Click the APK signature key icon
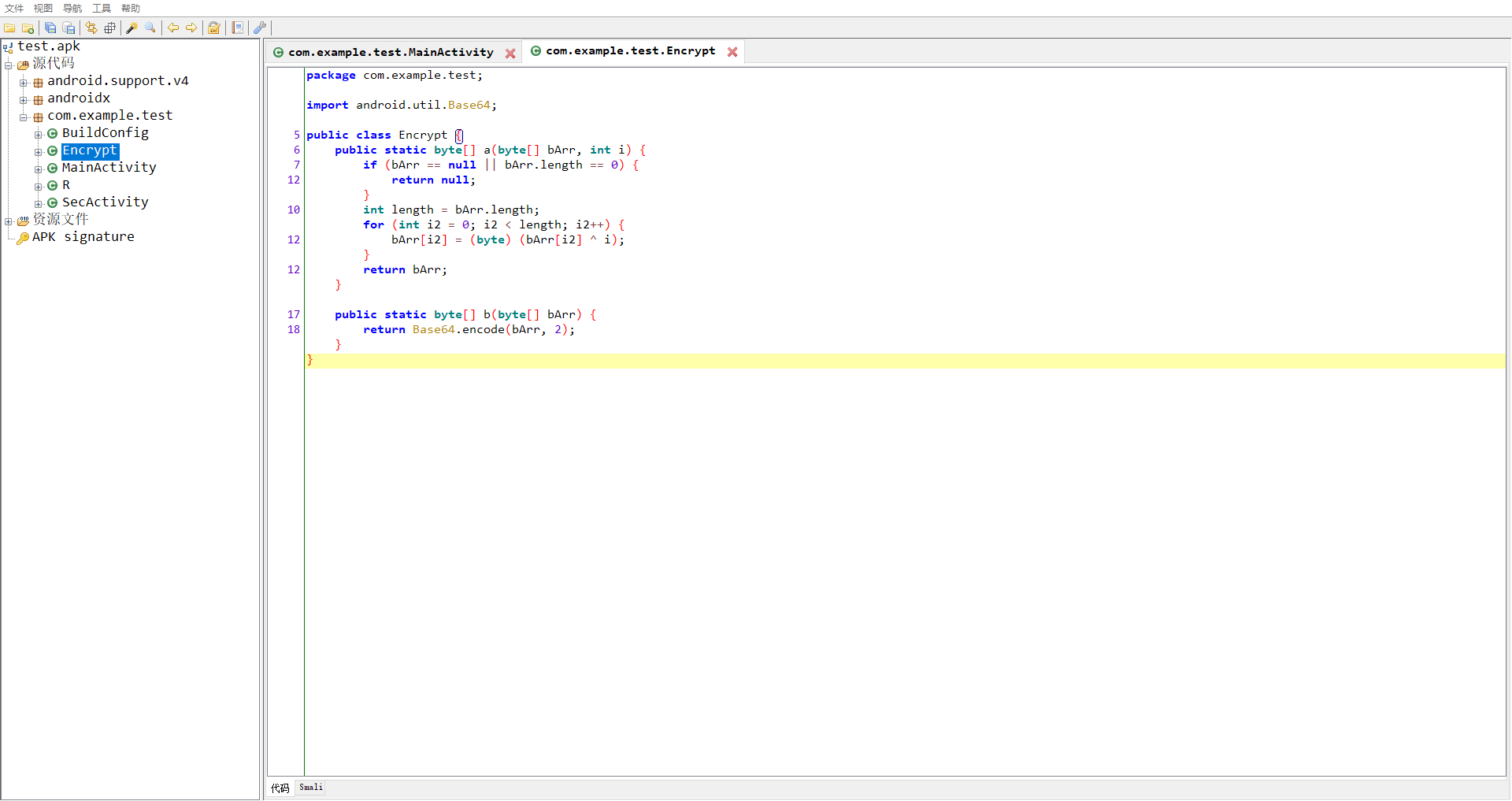This screenshot has width=1512, height=801. coord(23,238)
